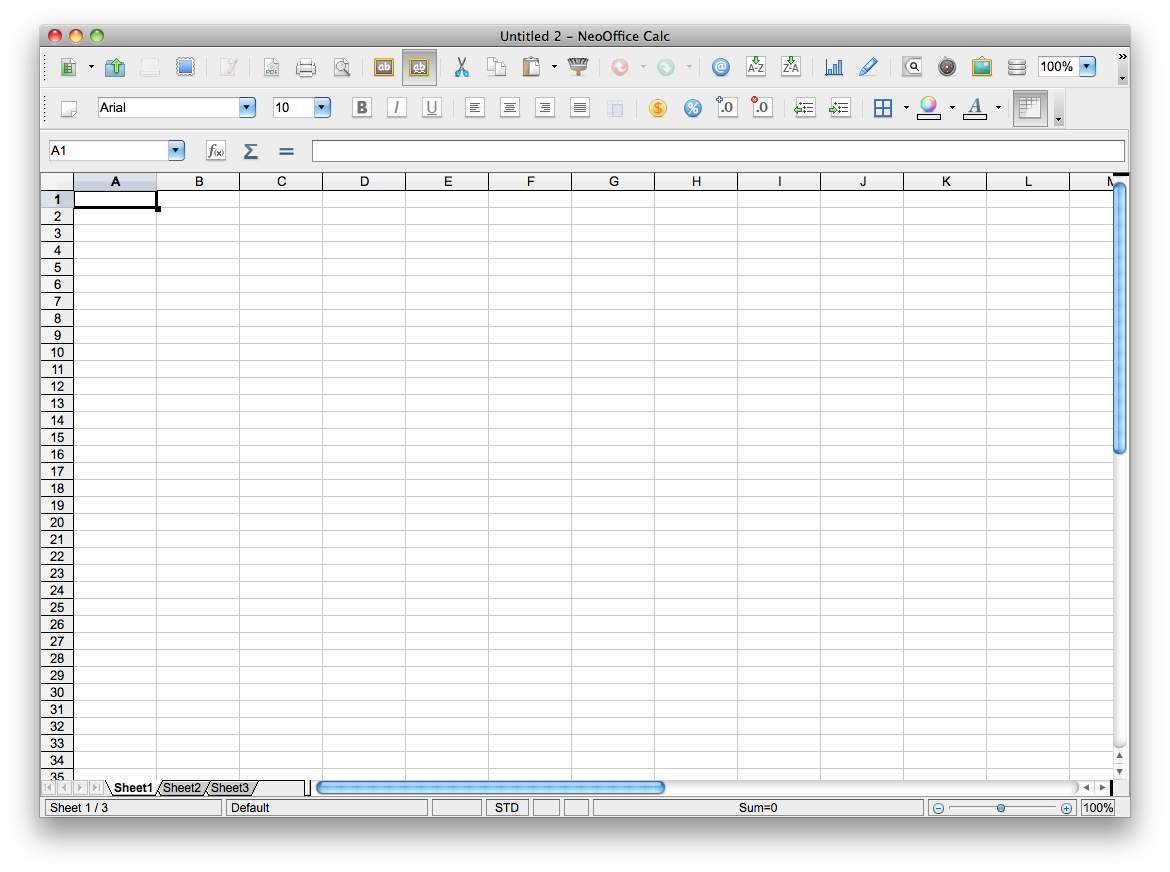1170x872 pixels.
Task: Open the Print Preview
Action: point(341,67)
